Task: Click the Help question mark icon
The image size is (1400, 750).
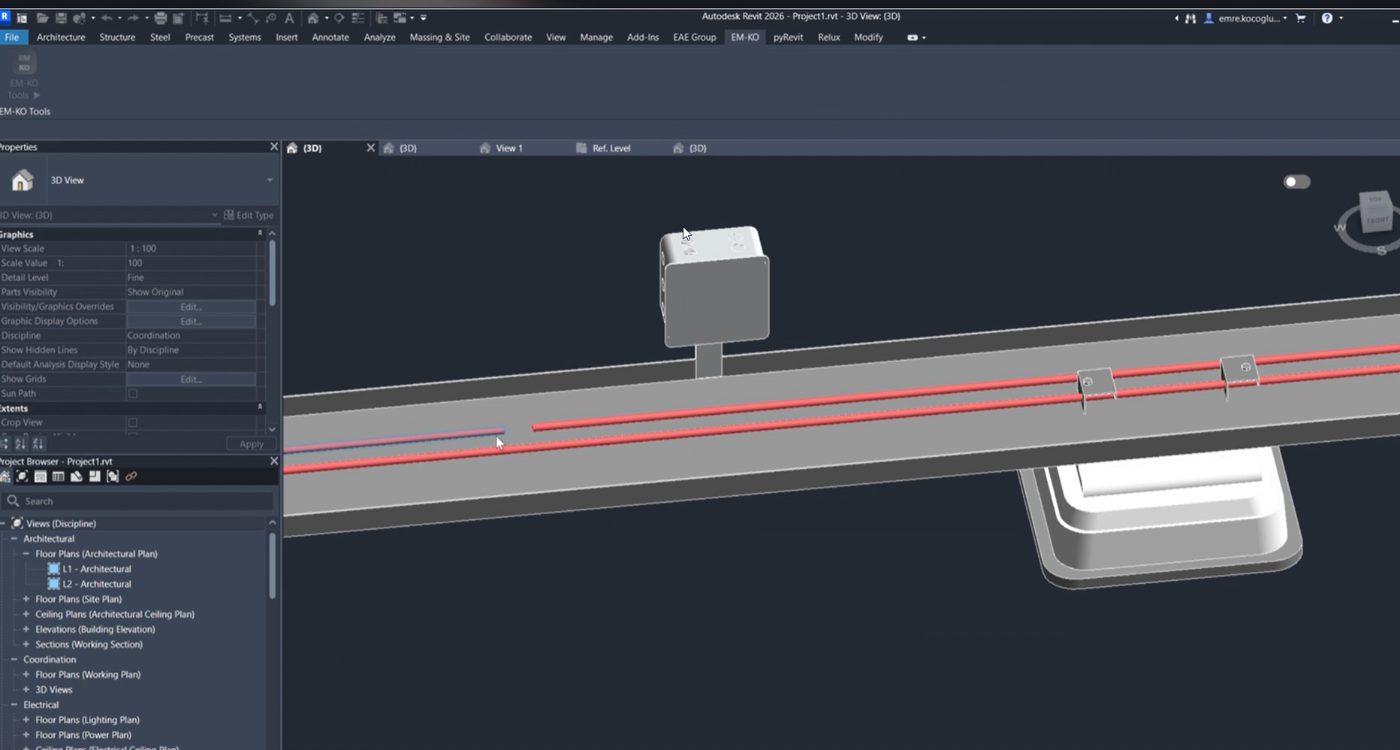Action: [1327, 18]
